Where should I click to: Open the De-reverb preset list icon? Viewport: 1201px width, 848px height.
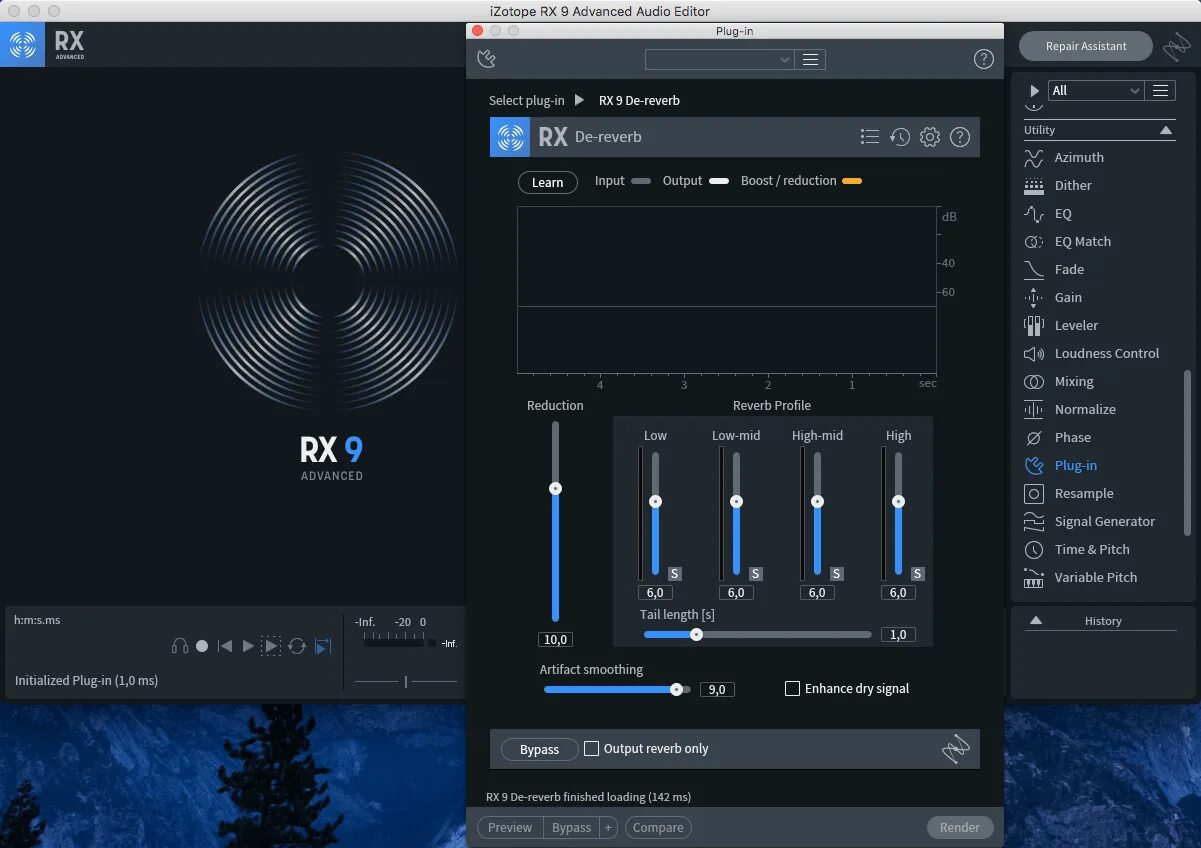[x=869, y=136]
